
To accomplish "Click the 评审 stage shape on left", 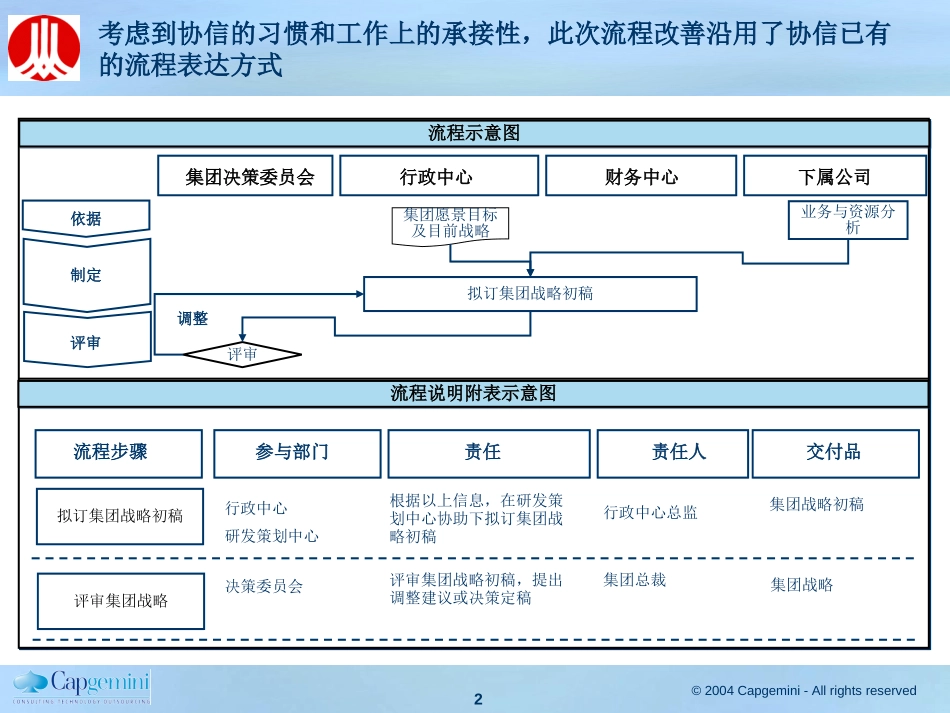I will 86,342.
